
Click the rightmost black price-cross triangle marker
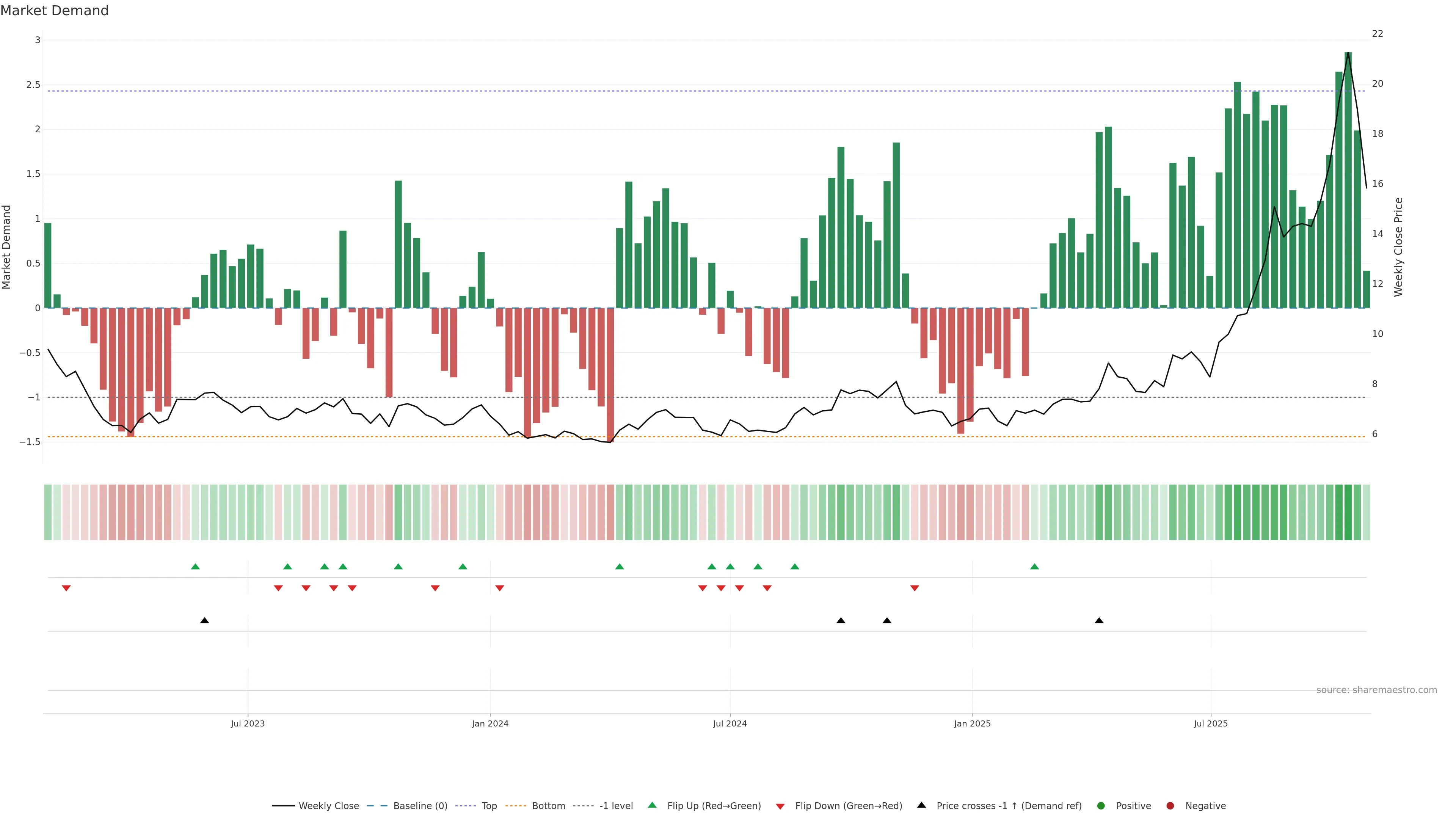point(1099,621)
